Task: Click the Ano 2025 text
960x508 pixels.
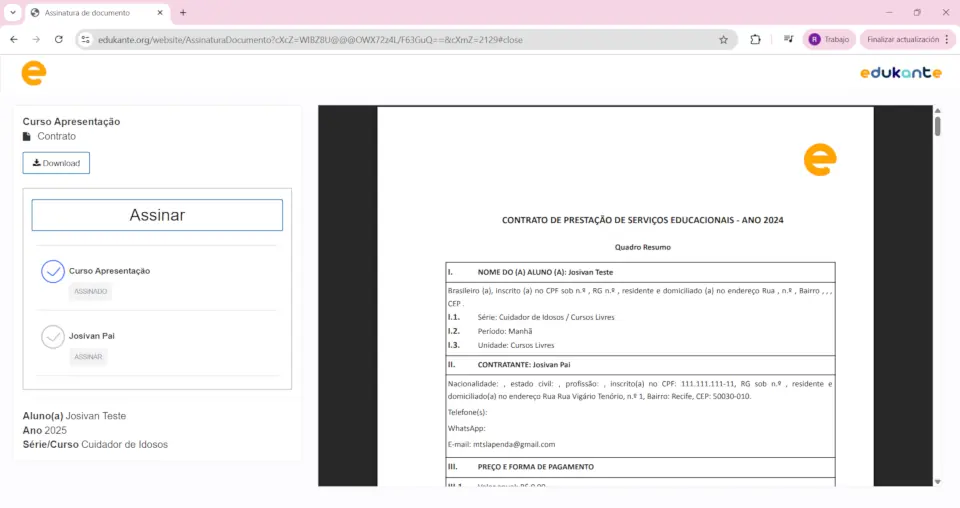Action: (x=45, y=430)
